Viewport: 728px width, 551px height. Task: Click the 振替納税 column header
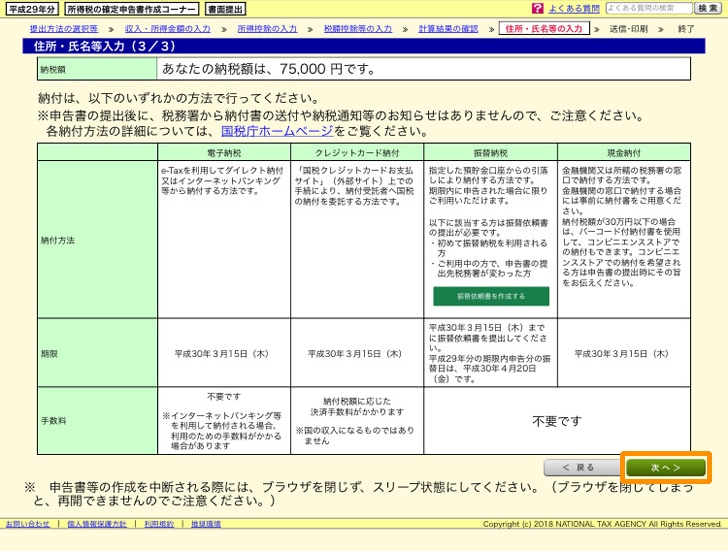490,152
